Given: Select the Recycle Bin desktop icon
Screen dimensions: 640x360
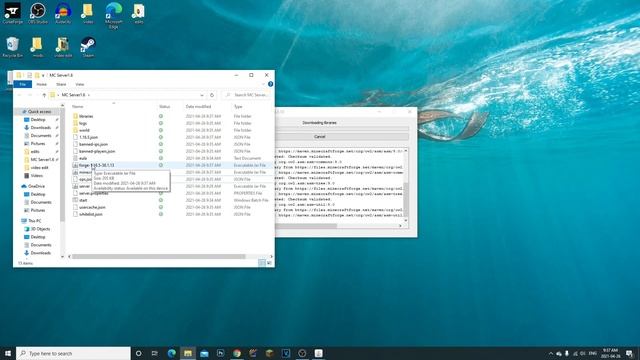Looking at the screenshot, I should click(13, 47).
